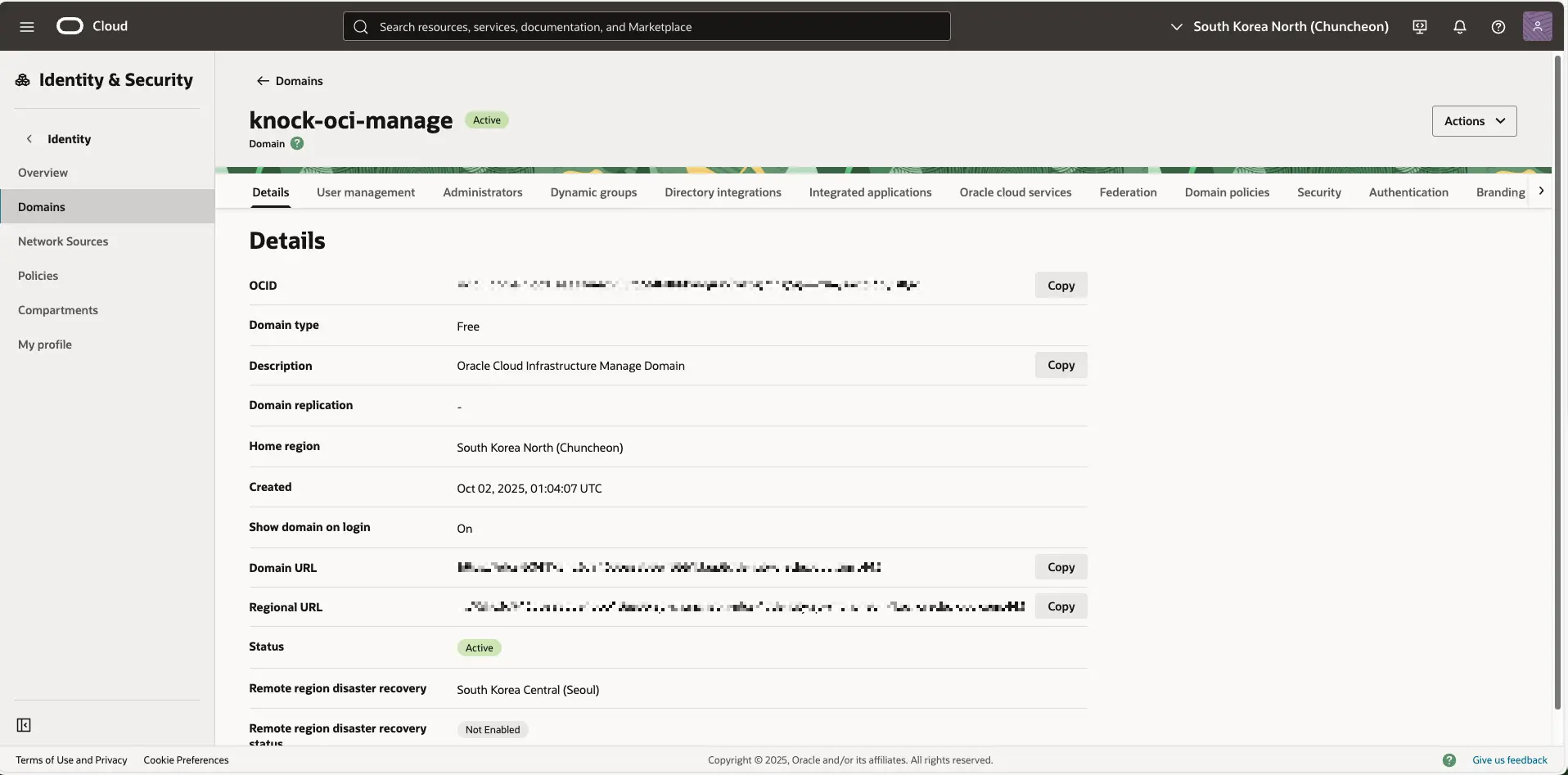Viewport: 1568px width, 775px height.
Task: Open the Cloud Shell developer tools icon
Action: pos(1420,26)
